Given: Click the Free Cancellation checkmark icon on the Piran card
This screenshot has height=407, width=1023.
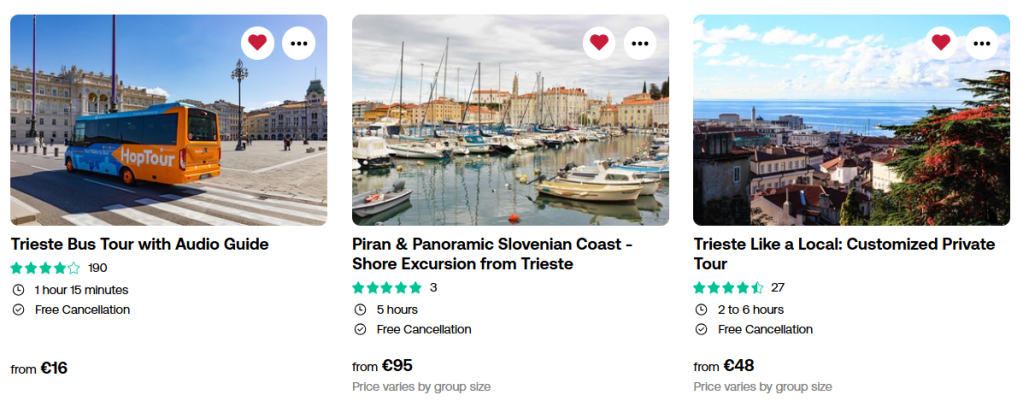Looking at the screenshot, I should (x=360, y=330).
